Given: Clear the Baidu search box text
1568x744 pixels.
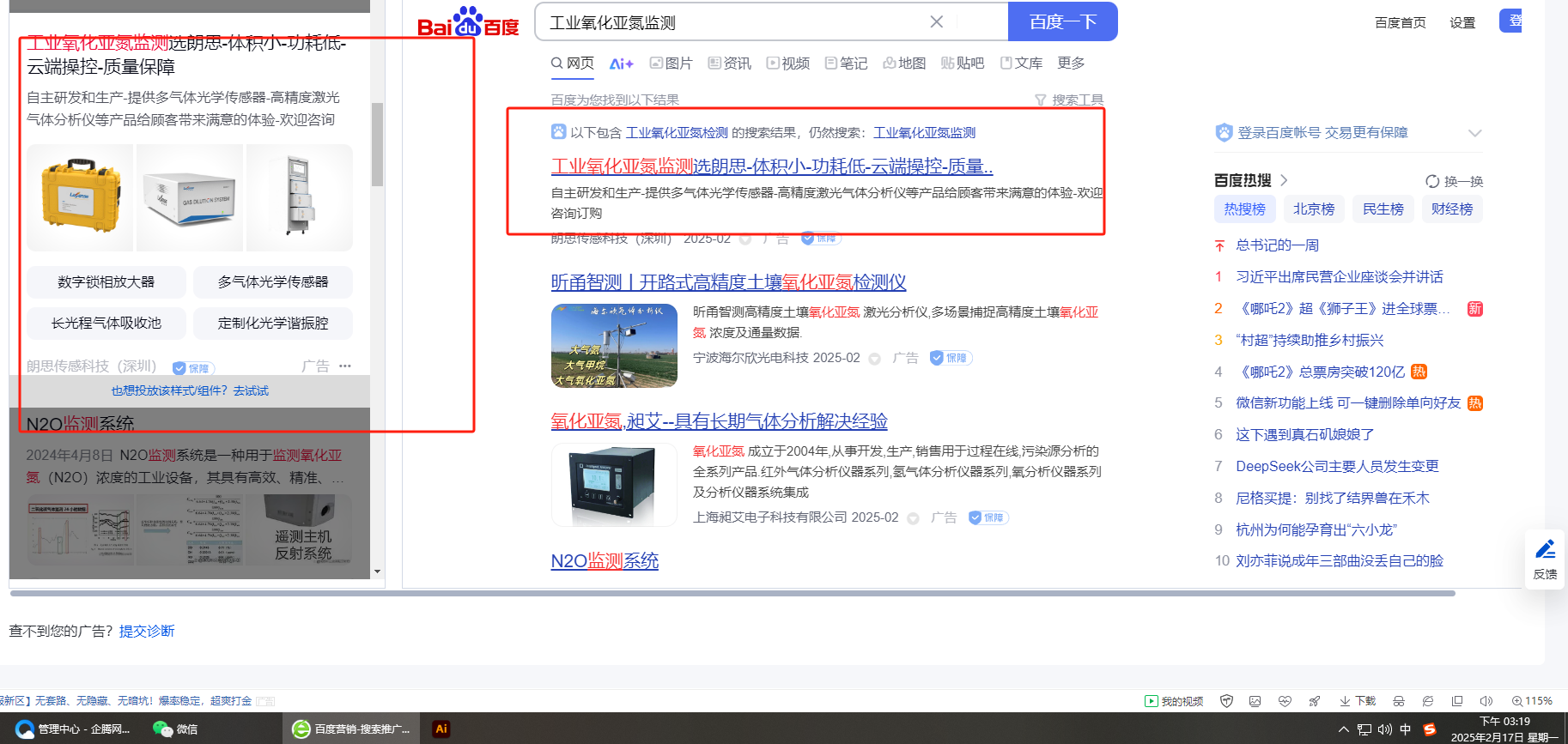Looking at the screenshot, I should tap(936, 21).
